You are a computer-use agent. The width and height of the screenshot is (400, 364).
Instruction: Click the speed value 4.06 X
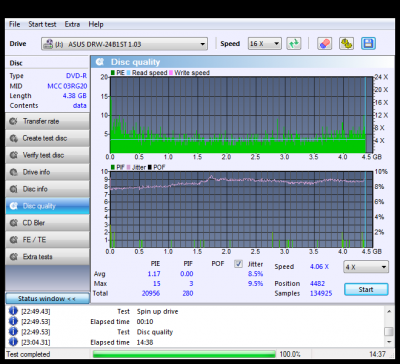[x=319, y=267]
